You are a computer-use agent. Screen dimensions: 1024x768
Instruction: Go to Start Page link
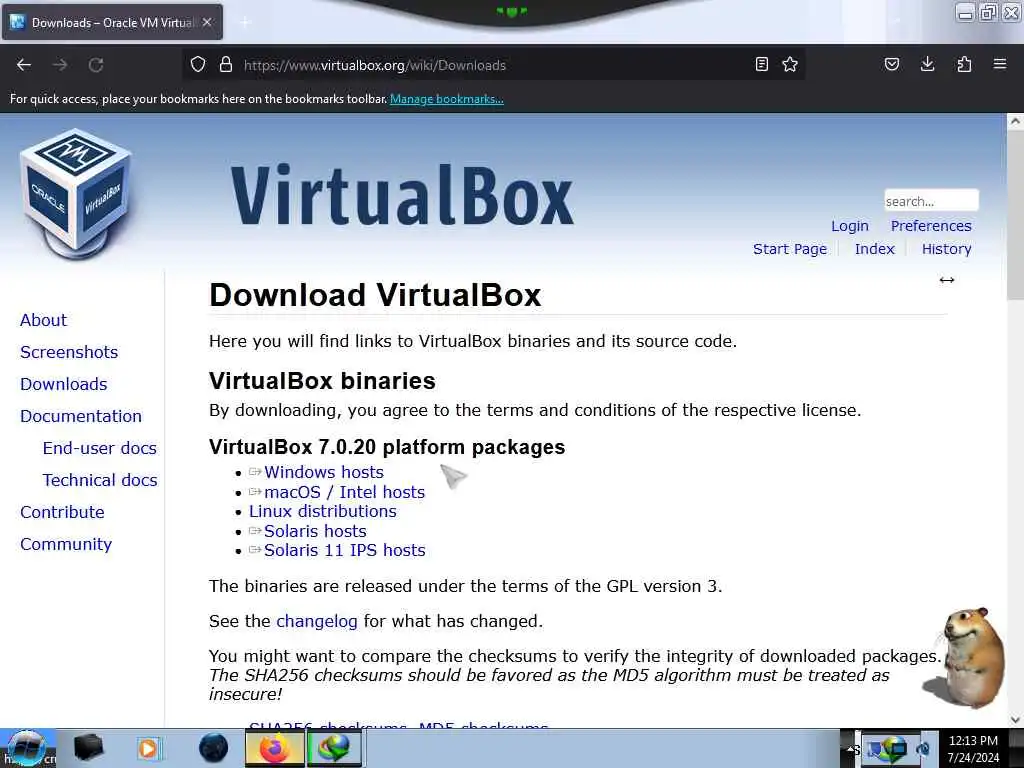click(x=790, y=249)
